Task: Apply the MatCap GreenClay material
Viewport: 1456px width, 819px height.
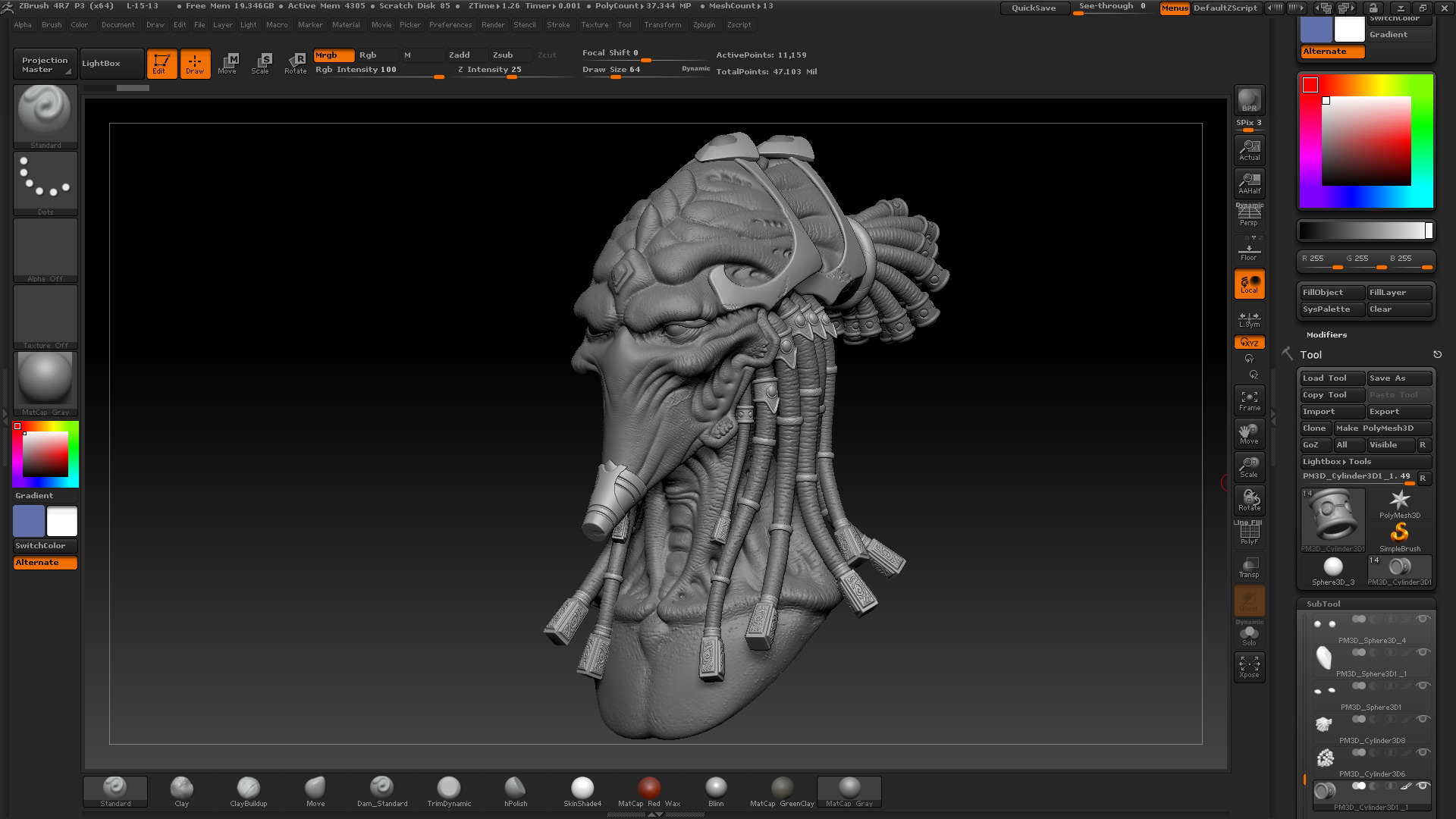Action: 783,792
